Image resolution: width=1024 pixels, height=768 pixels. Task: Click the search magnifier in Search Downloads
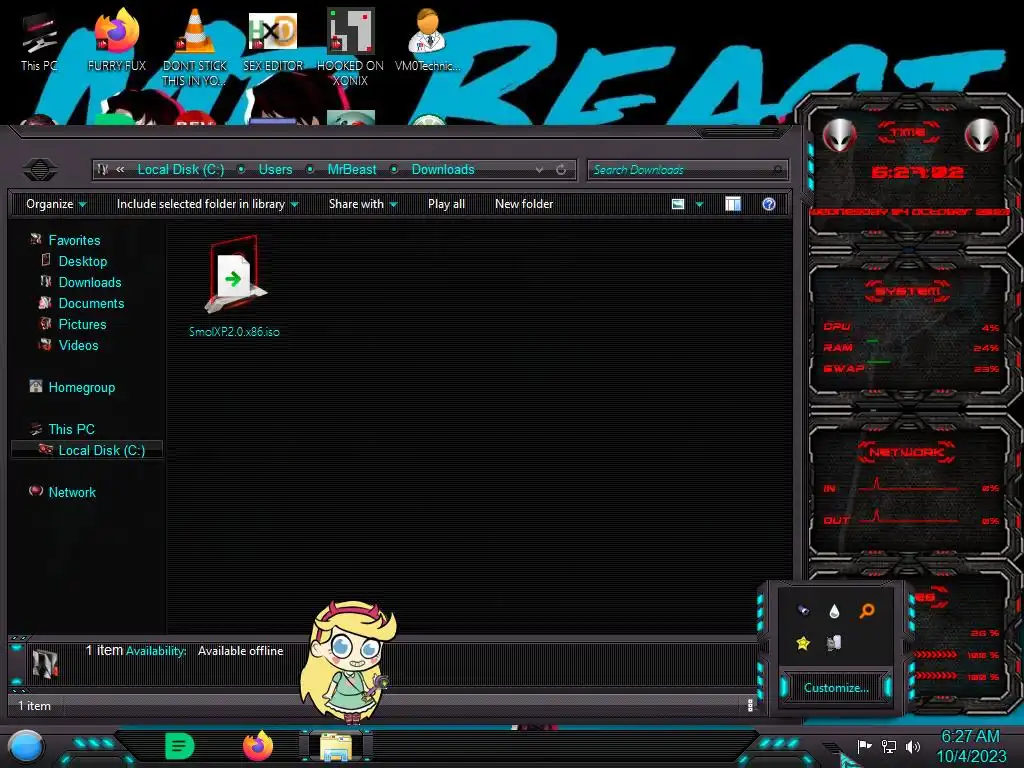coord(777,170)
